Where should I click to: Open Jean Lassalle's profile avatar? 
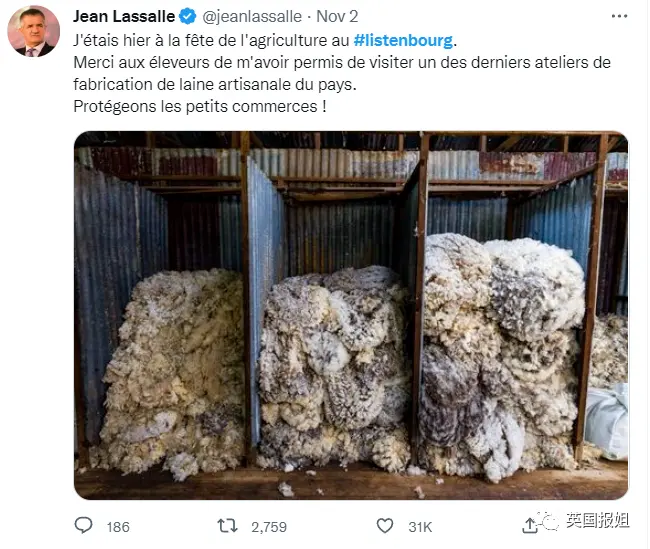click(x=34, y=31)
